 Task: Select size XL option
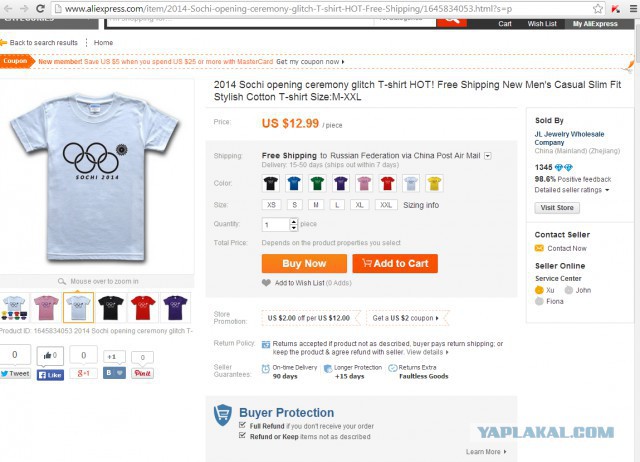tap(359, 204)
